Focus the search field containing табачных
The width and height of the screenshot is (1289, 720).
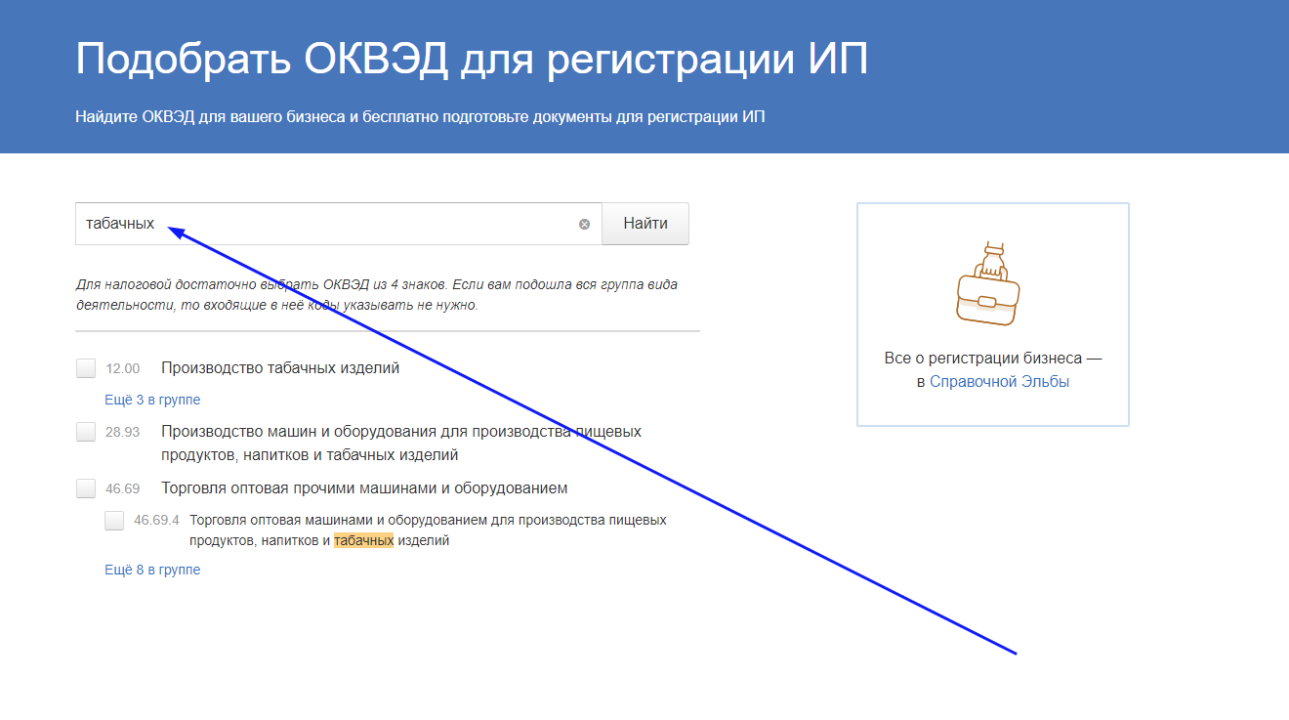pyautogui.click(x=338, y=224)
